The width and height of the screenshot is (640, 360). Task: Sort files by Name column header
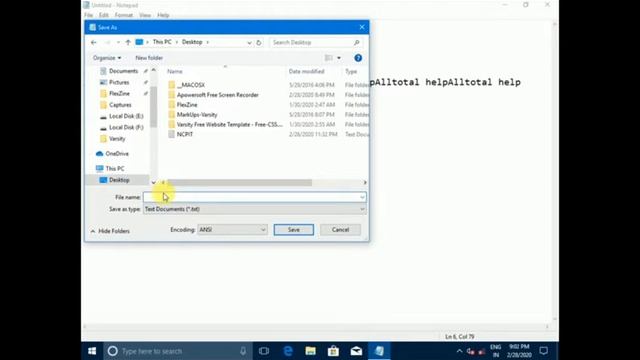pos(175,71)
